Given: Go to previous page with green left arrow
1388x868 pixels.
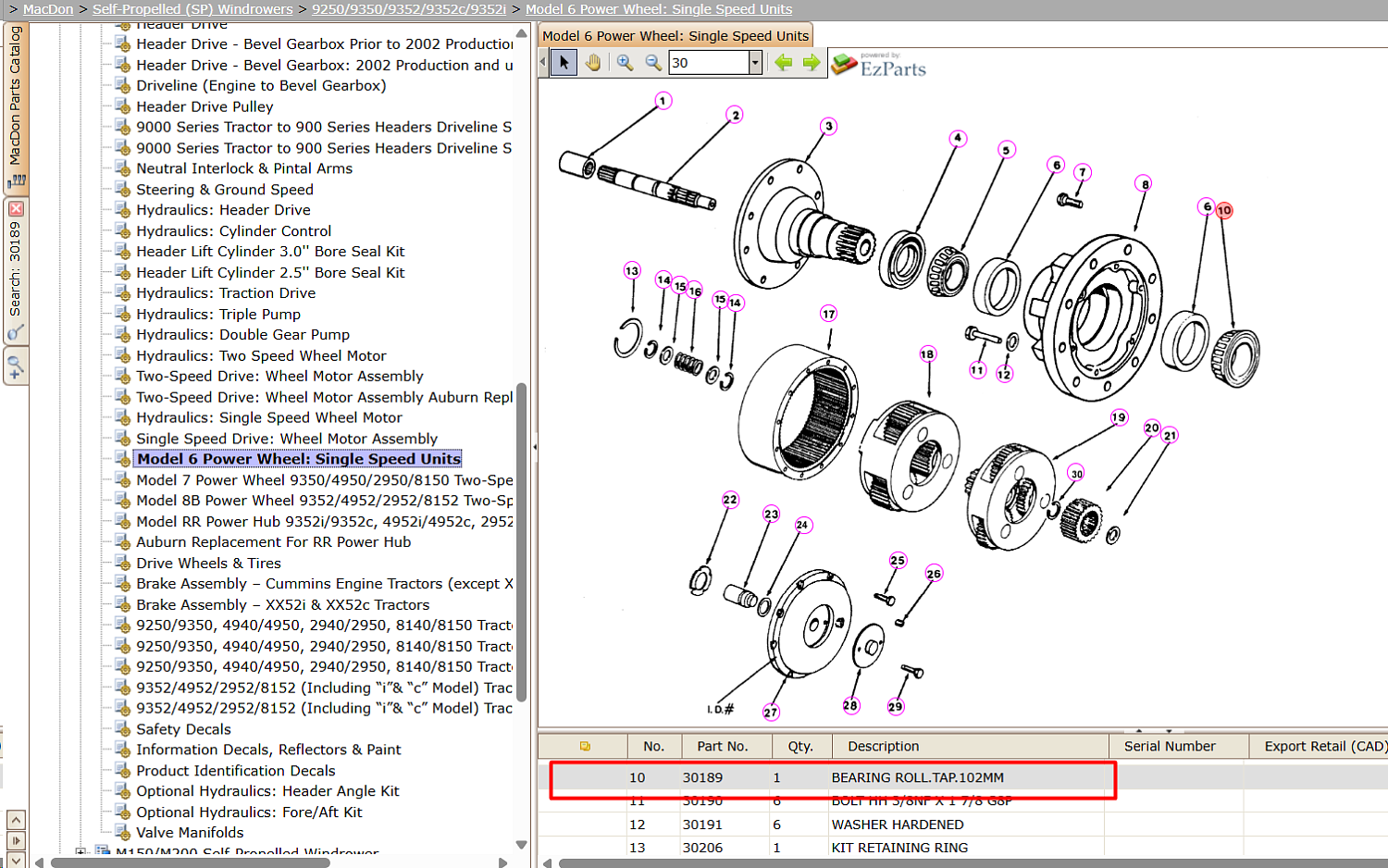Looking at the screenshot, I should (x=784, y=63).
